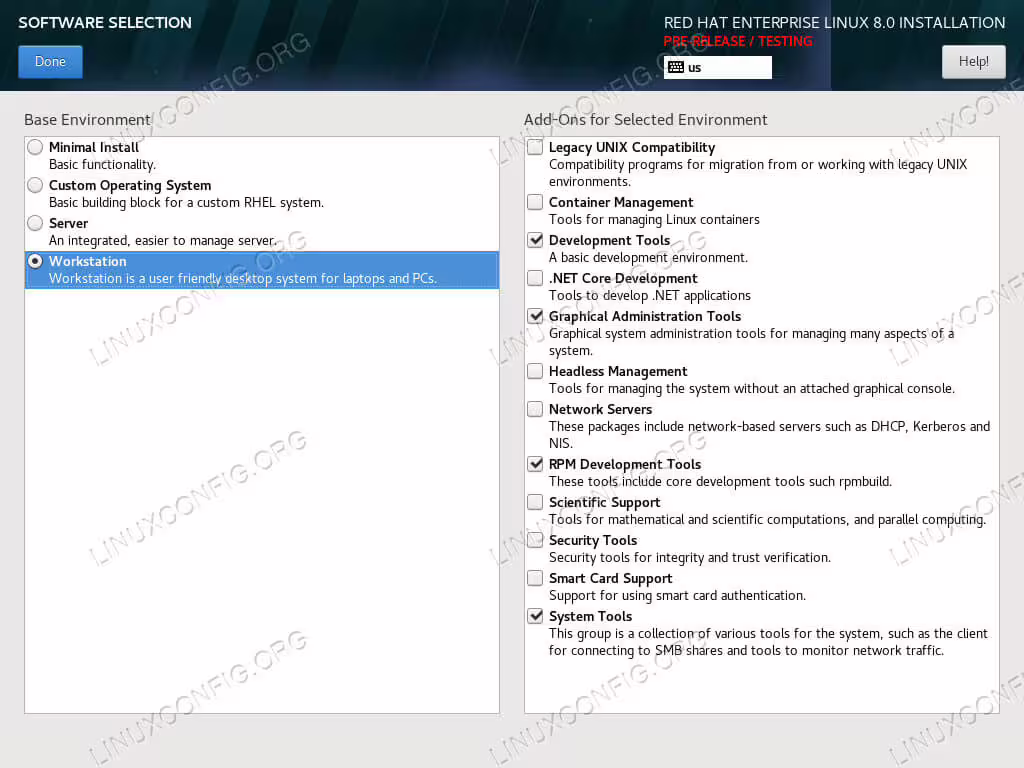The width and height of the screenshot is (1024, 768).
Task: Enable the Security Tools checkbox
Action: (535, 540)
